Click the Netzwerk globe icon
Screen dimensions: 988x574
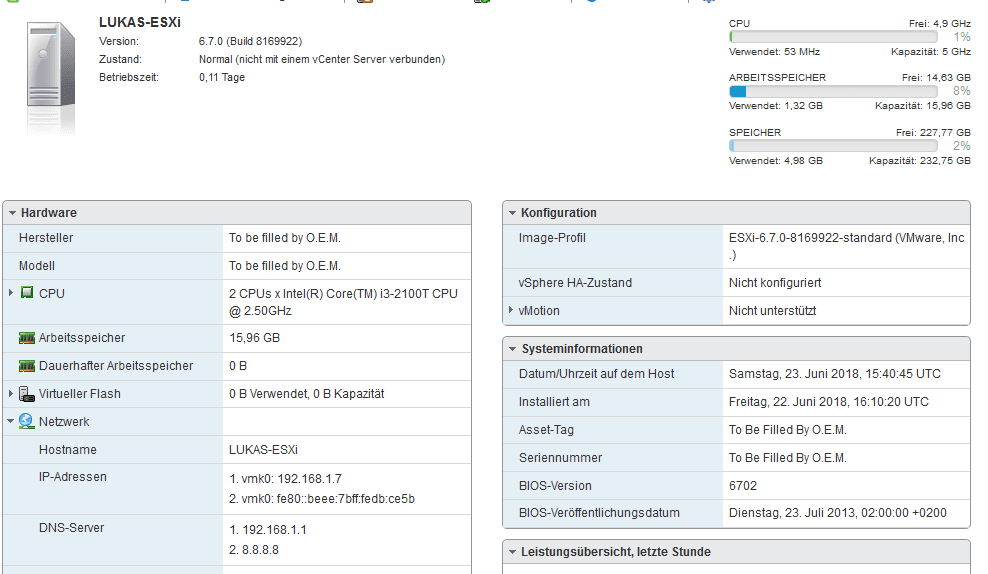(x=26, y=421)
